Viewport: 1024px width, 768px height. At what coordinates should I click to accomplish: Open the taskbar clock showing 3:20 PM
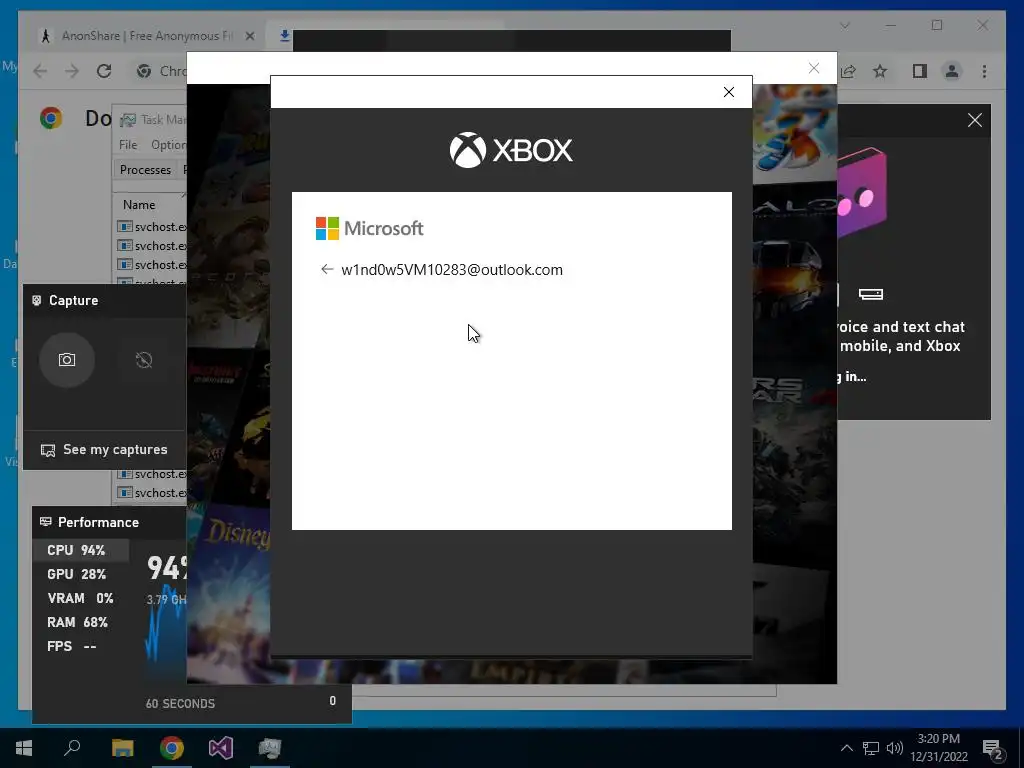coord(938,748)
